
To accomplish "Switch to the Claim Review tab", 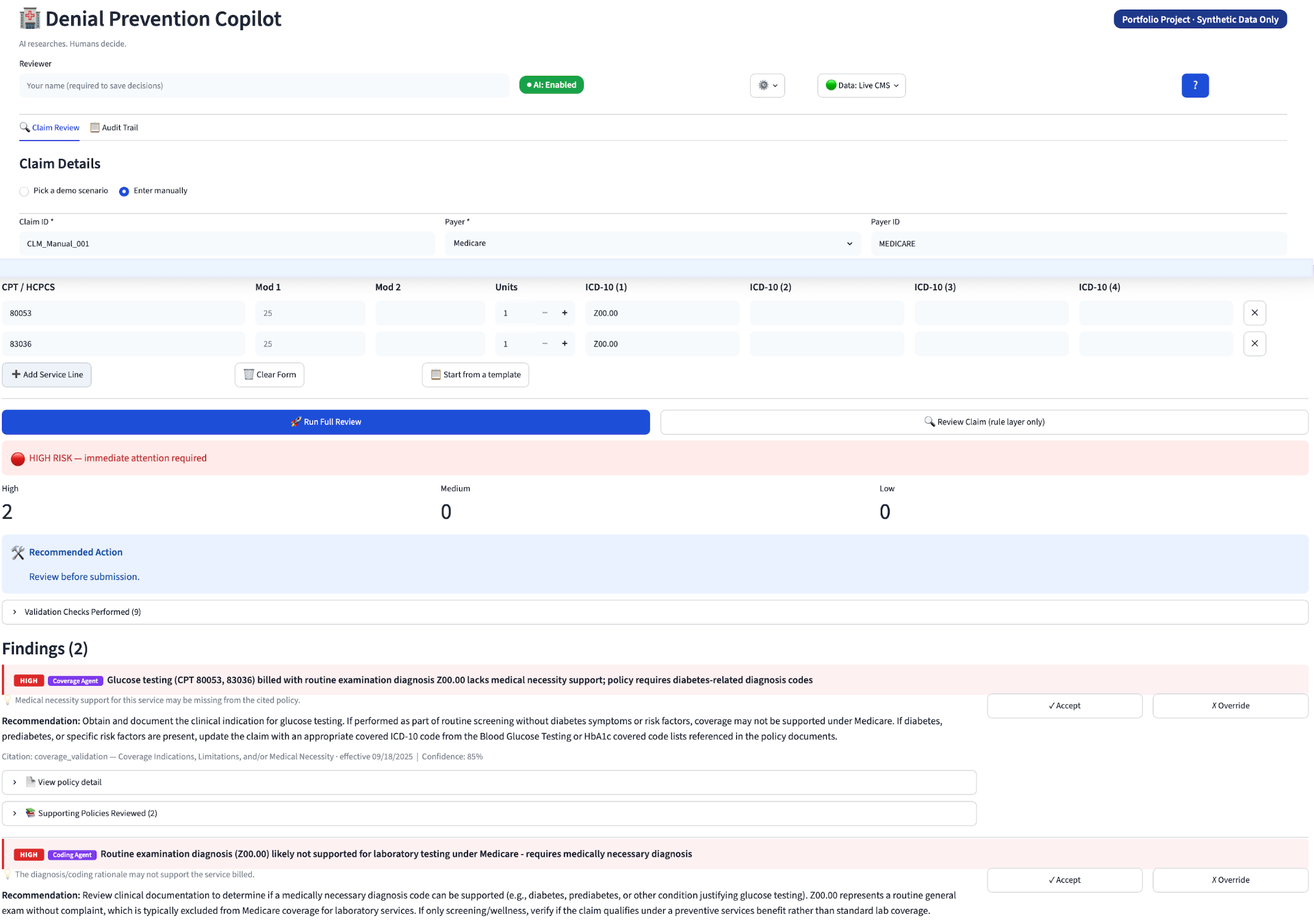I will (49, 128).
